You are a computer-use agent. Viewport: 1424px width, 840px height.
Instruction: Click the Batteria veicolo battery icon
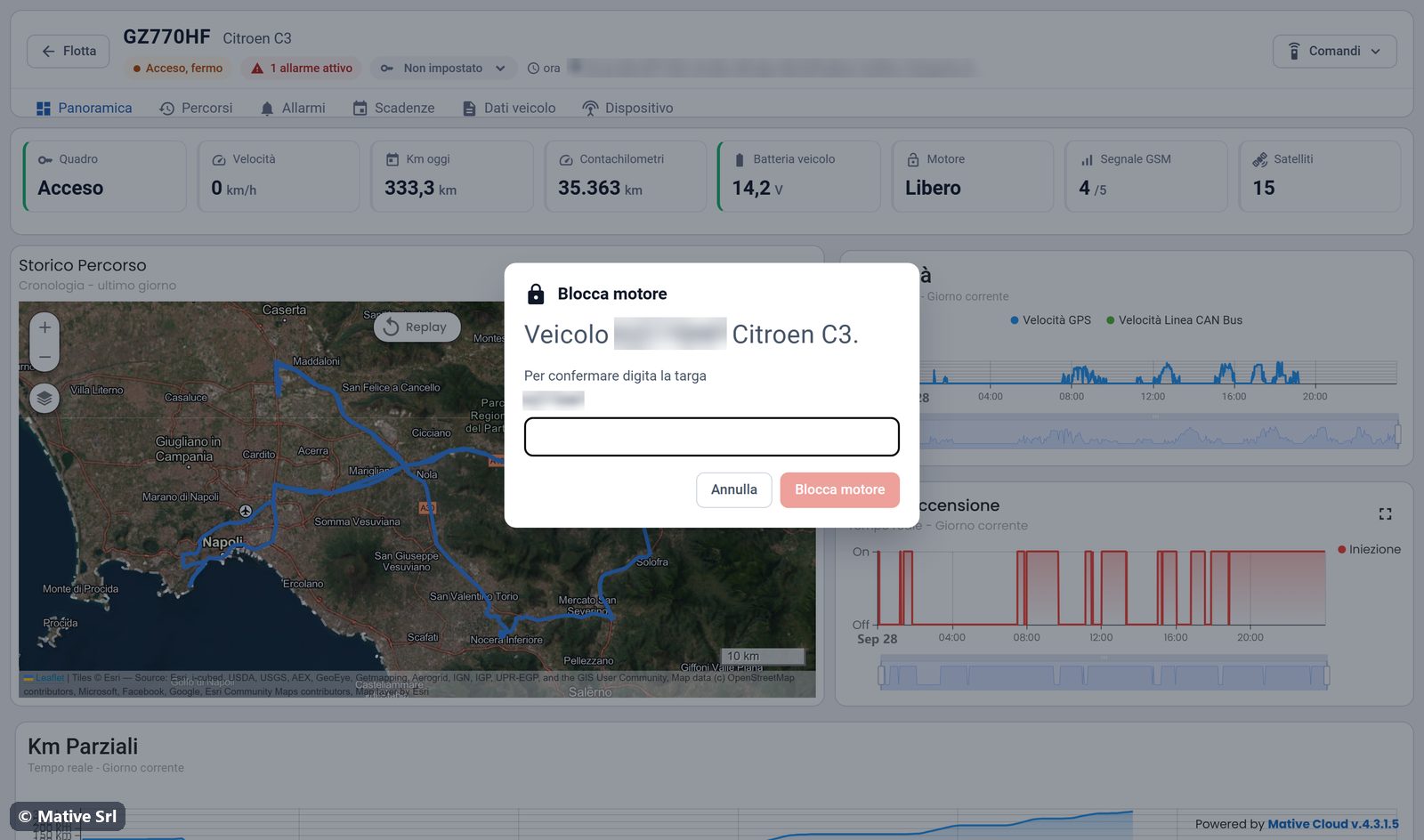tap(740, 160)
